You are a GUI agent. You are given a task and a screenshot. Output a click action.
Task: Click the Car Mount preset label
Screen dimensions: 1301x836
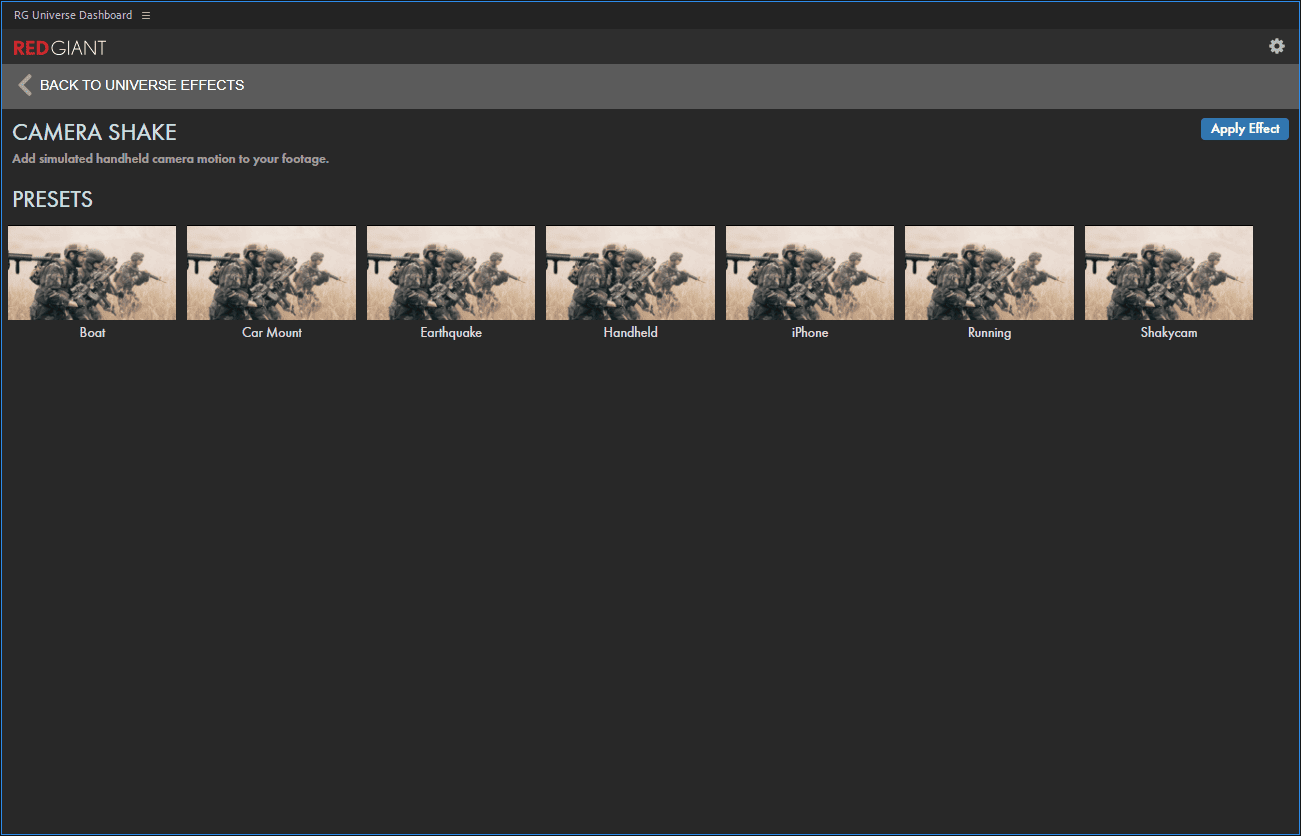click(x=272, y=333)
